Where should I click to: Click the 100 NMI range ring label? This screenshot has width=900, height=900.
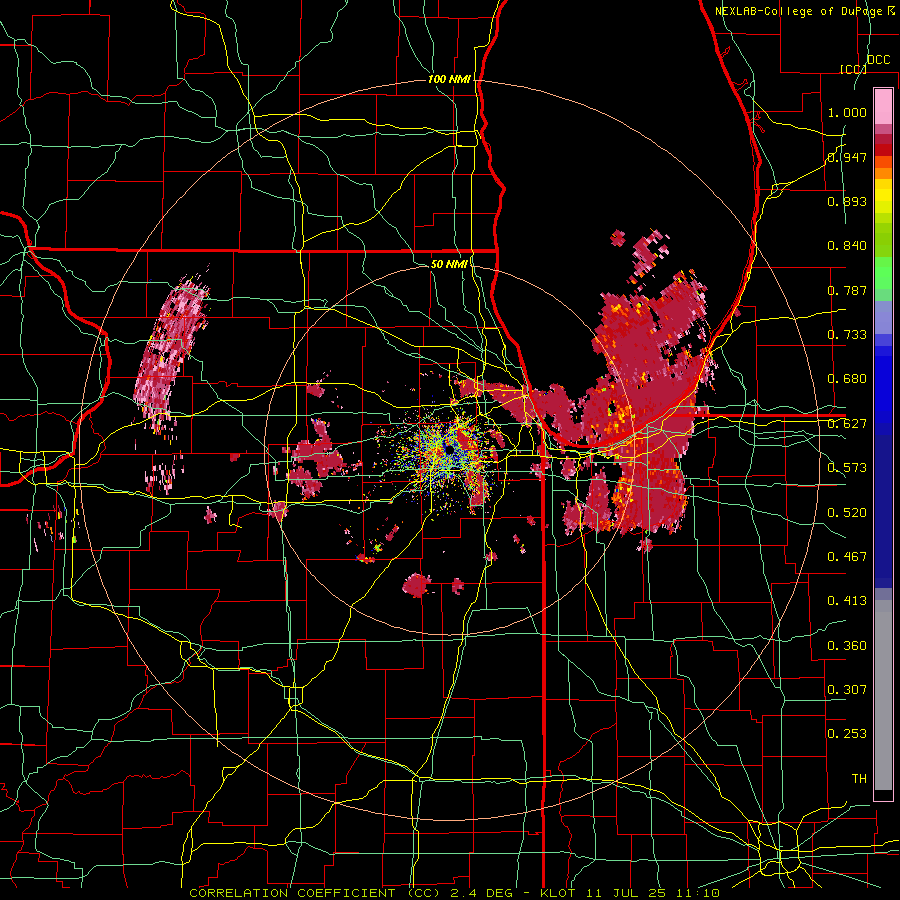click(x=449, y=79)
